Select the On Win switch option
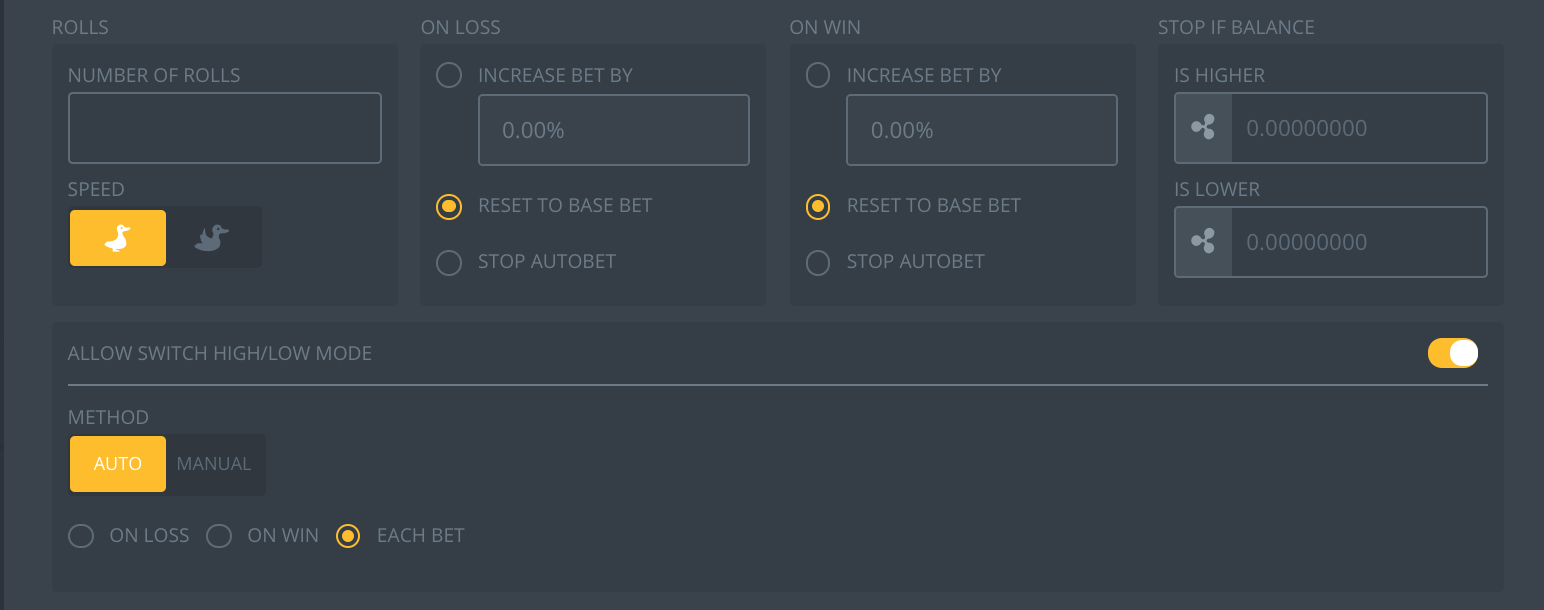This screenshot has width=1544, height=610. (x=219, y=536)
